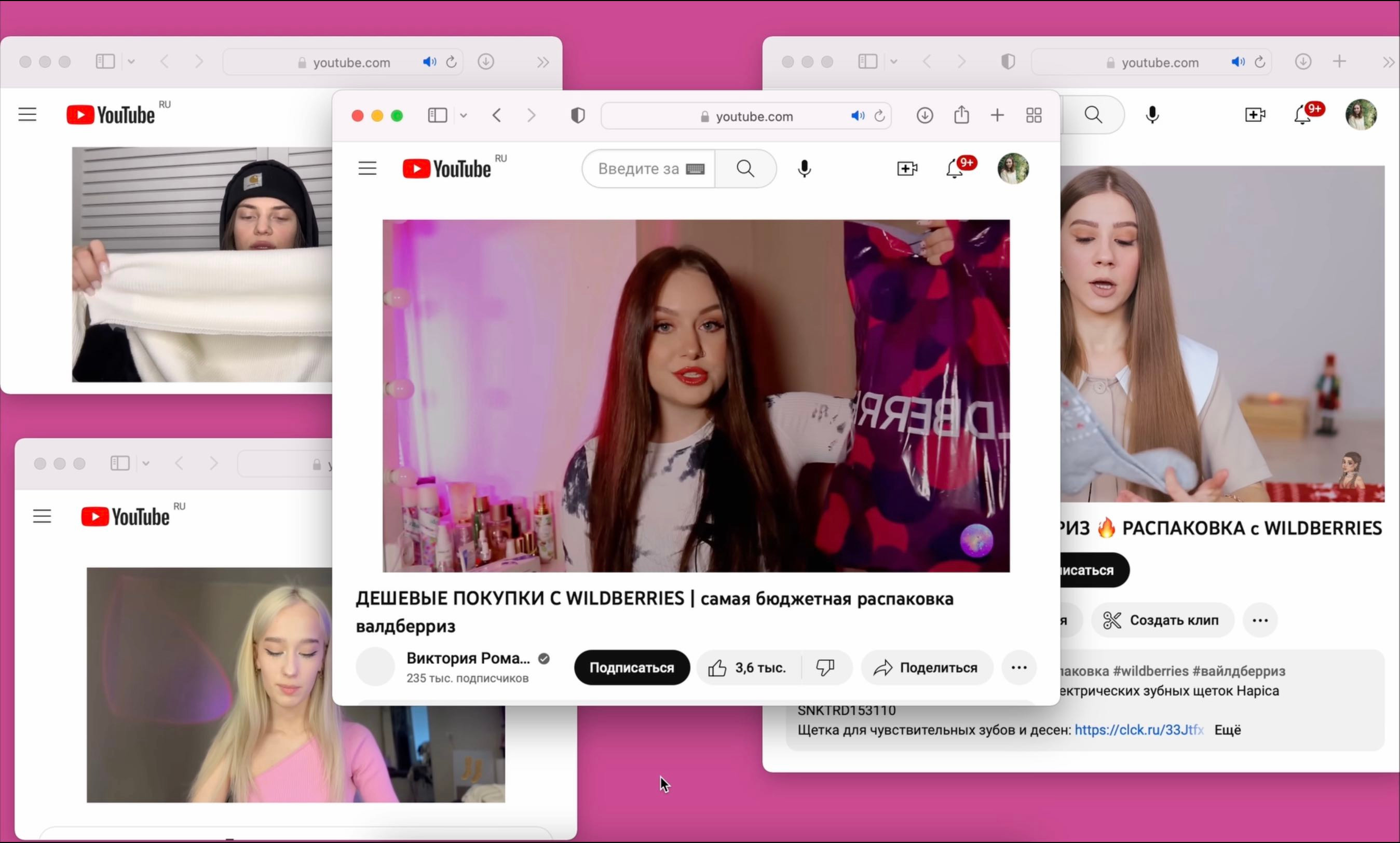
Task: Open Share menu in front window
Action: [961, 115]
